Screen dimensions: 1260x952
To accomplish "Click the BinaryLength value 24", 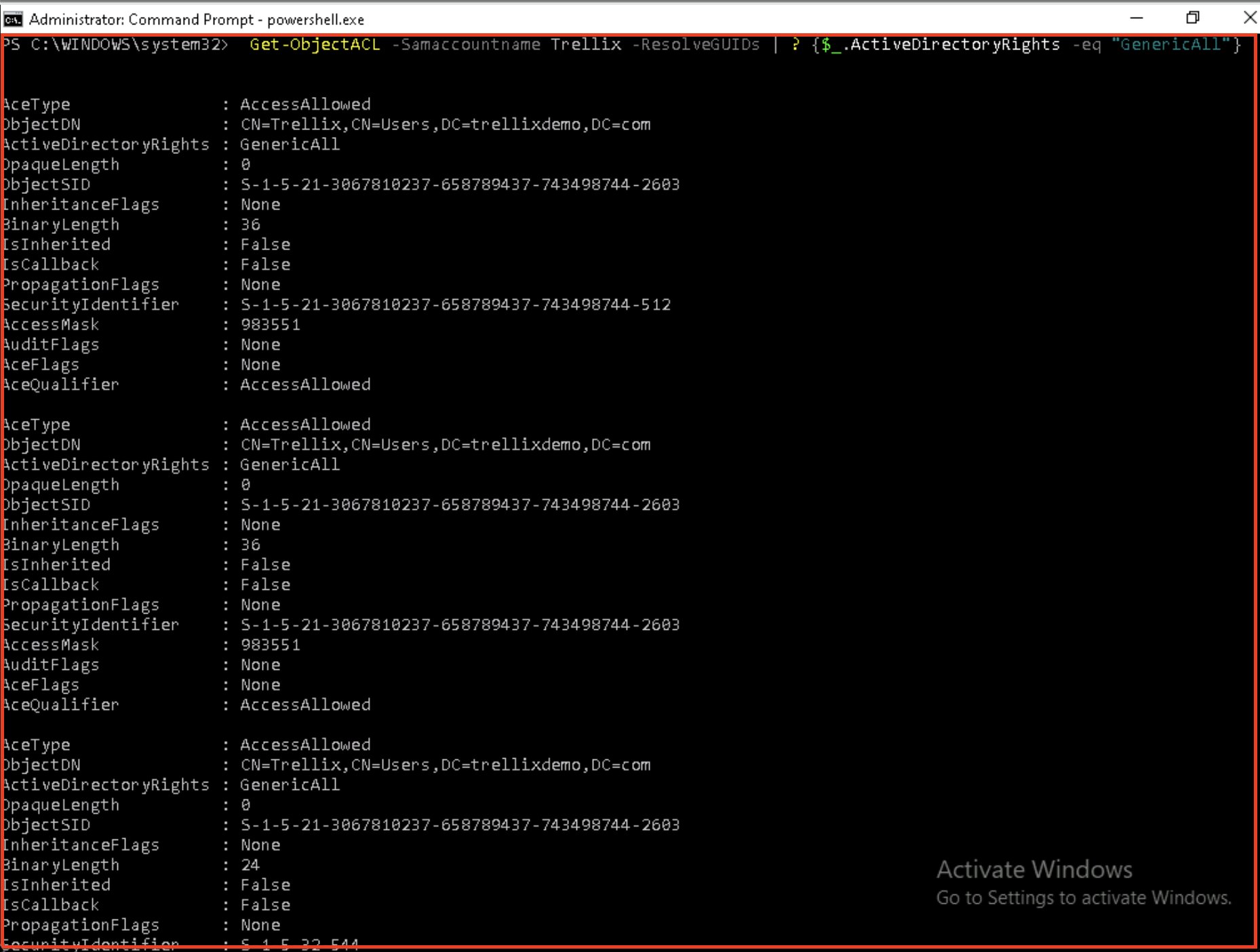I will (x=250, y=865).
